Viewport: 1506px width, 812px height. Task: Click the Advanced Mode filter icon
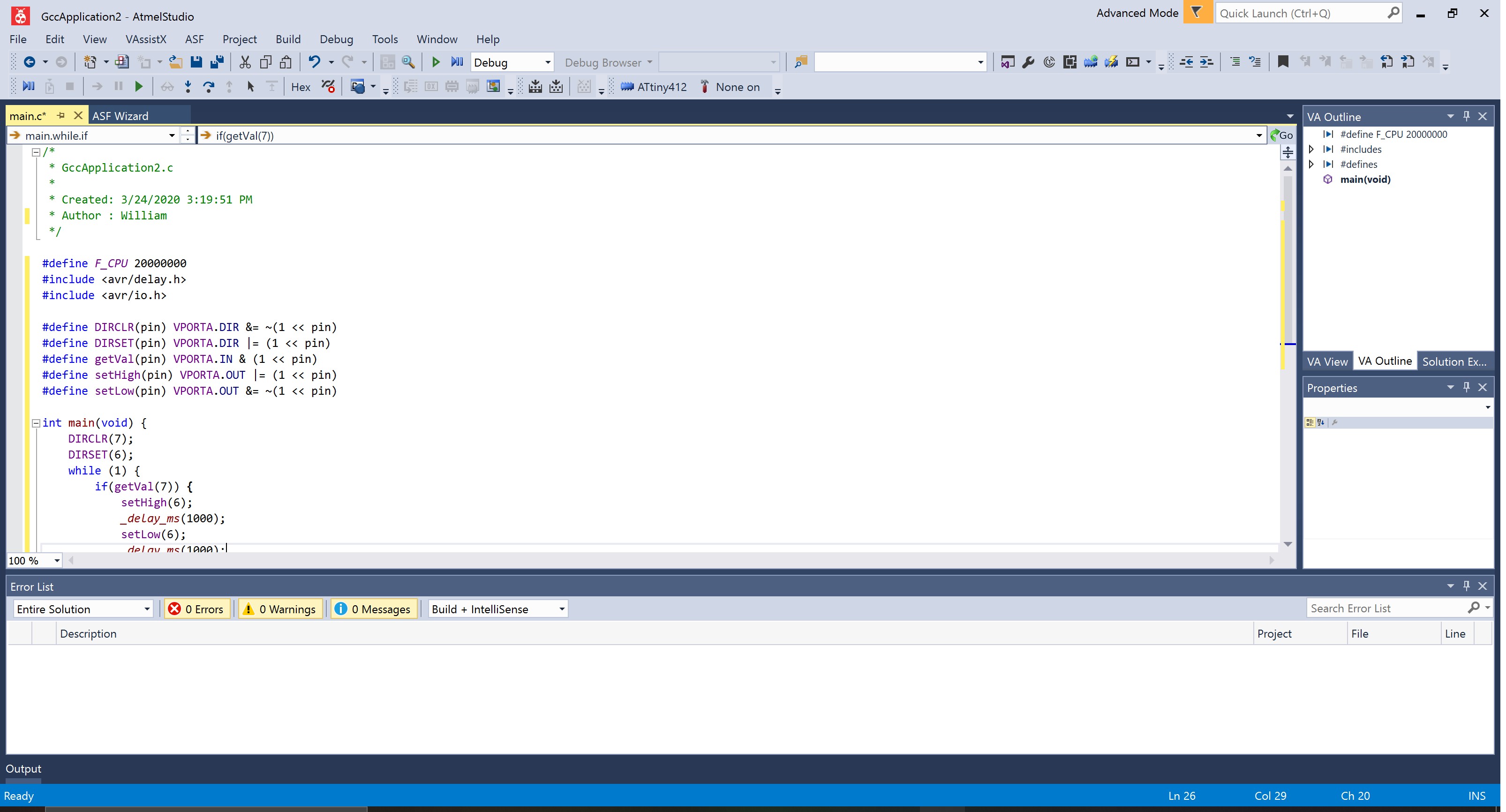tap(1197, 12)
